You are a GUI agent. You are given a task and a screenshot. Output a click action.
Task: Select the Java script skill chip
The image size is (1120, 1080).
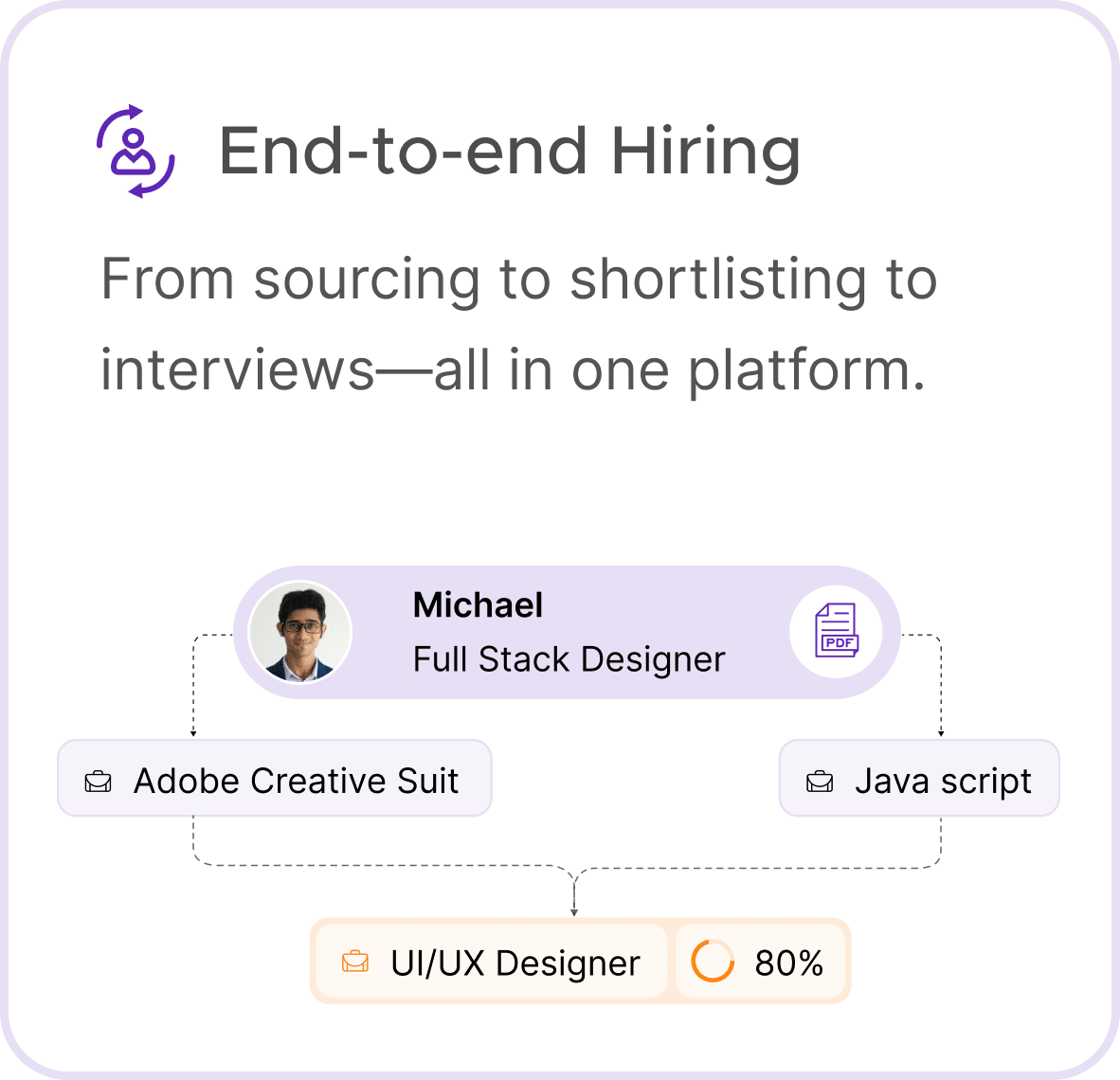(x=919, y=778)
